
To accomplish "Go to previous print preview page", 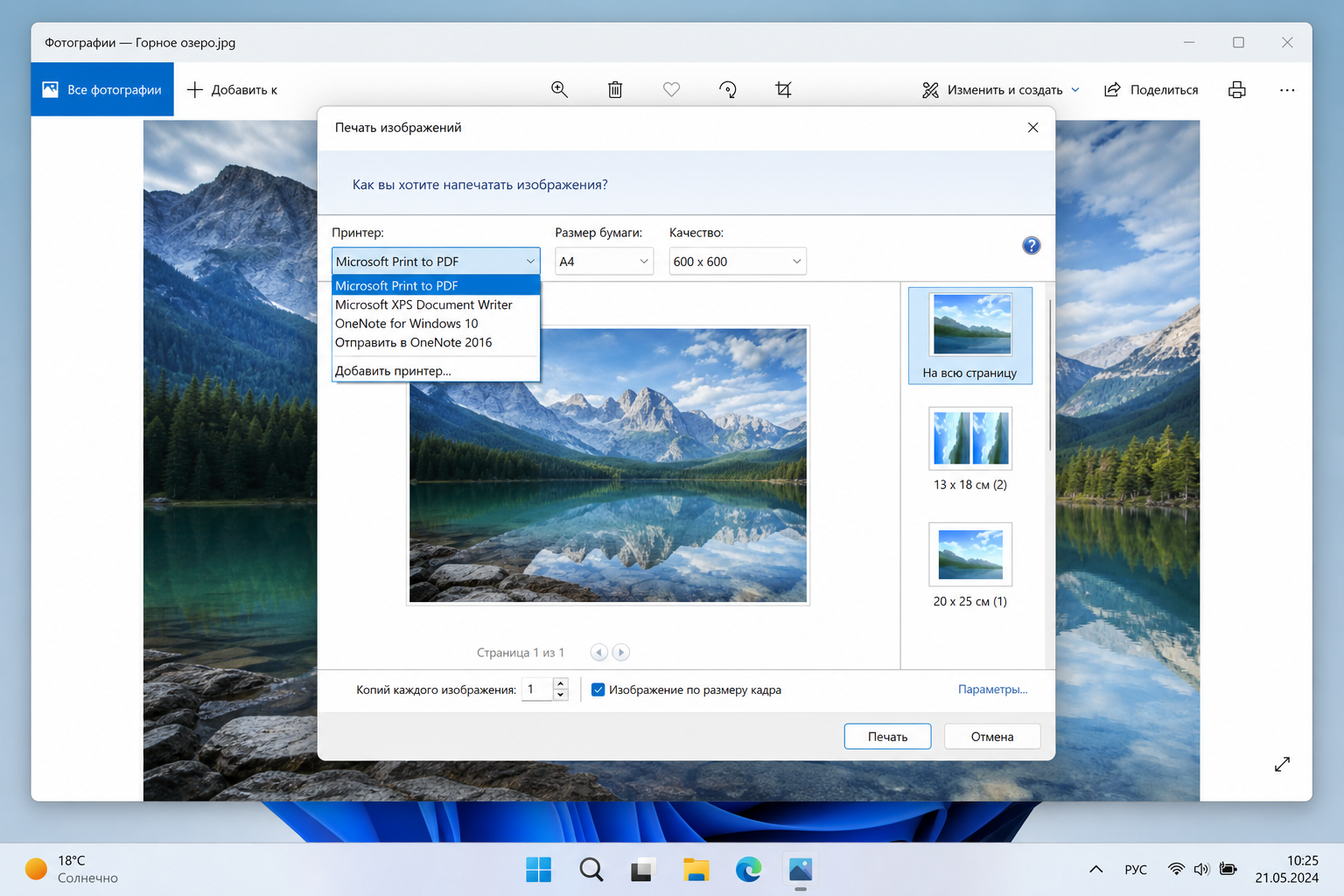I will (x=599, y=652).
